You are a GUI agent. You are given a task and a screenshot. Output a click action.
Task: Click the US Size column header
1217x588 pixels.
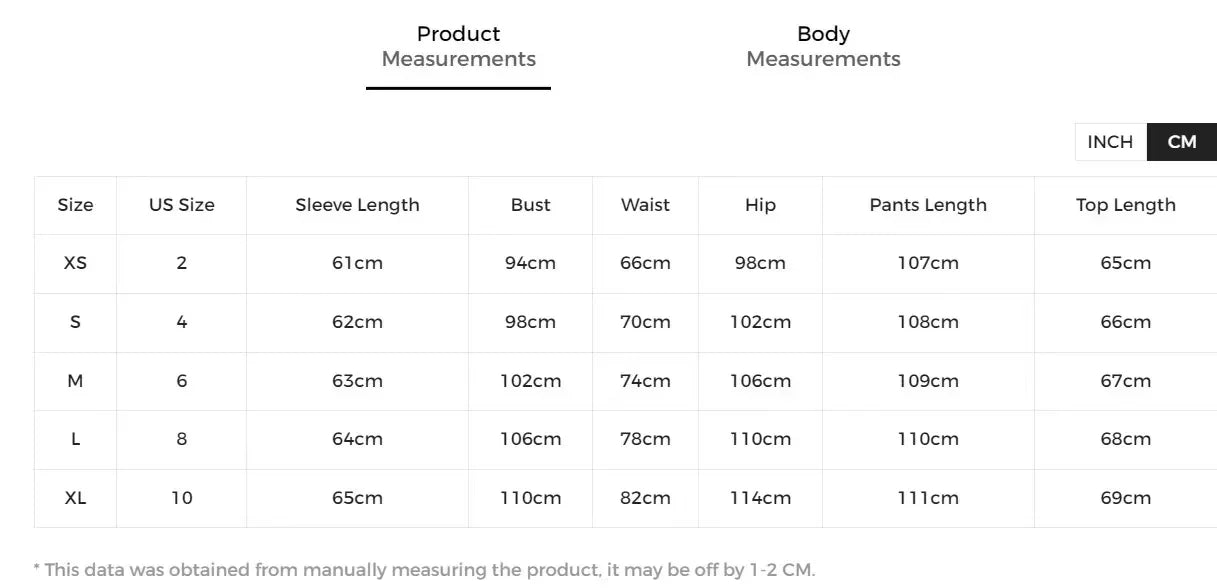click(181, 205)
